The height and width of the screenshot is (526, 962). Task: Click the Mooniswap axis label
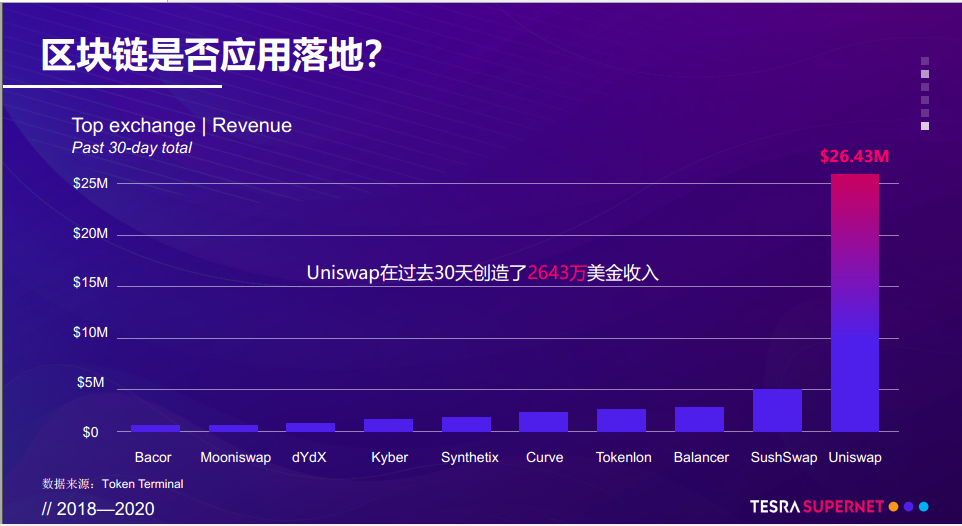tap(236, 457)
